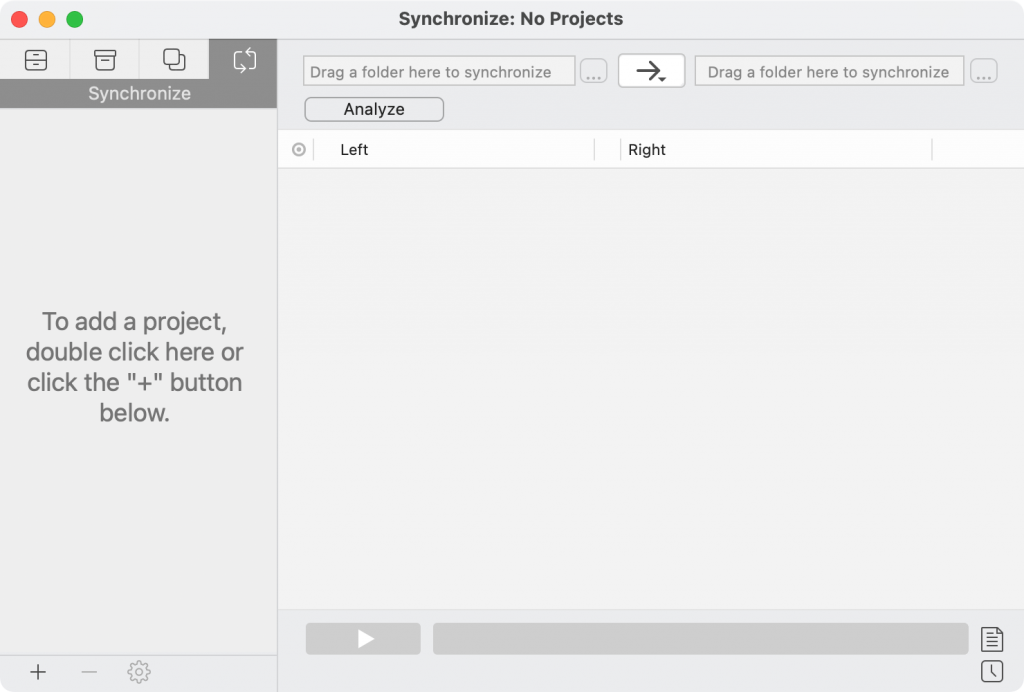Select the Clone tab icon
Image resolution: width=1024 pixels, height=692 pixels.
point(174,60)
